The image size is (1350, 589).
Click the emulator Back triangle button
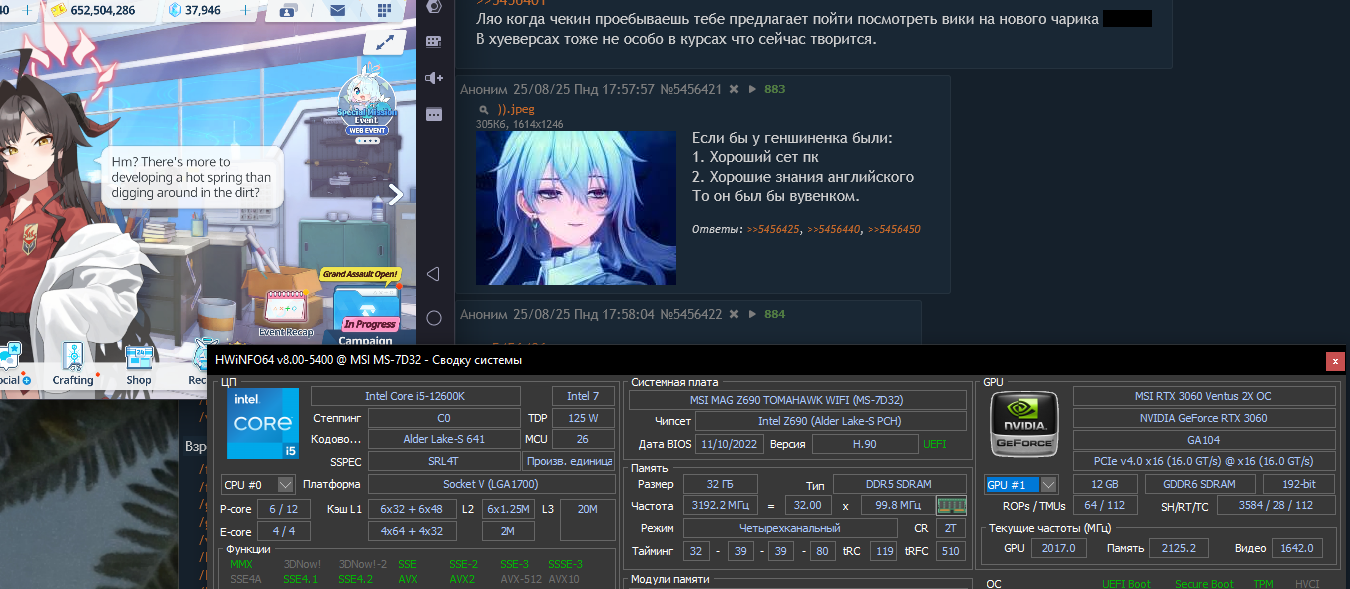click(433, 273)
